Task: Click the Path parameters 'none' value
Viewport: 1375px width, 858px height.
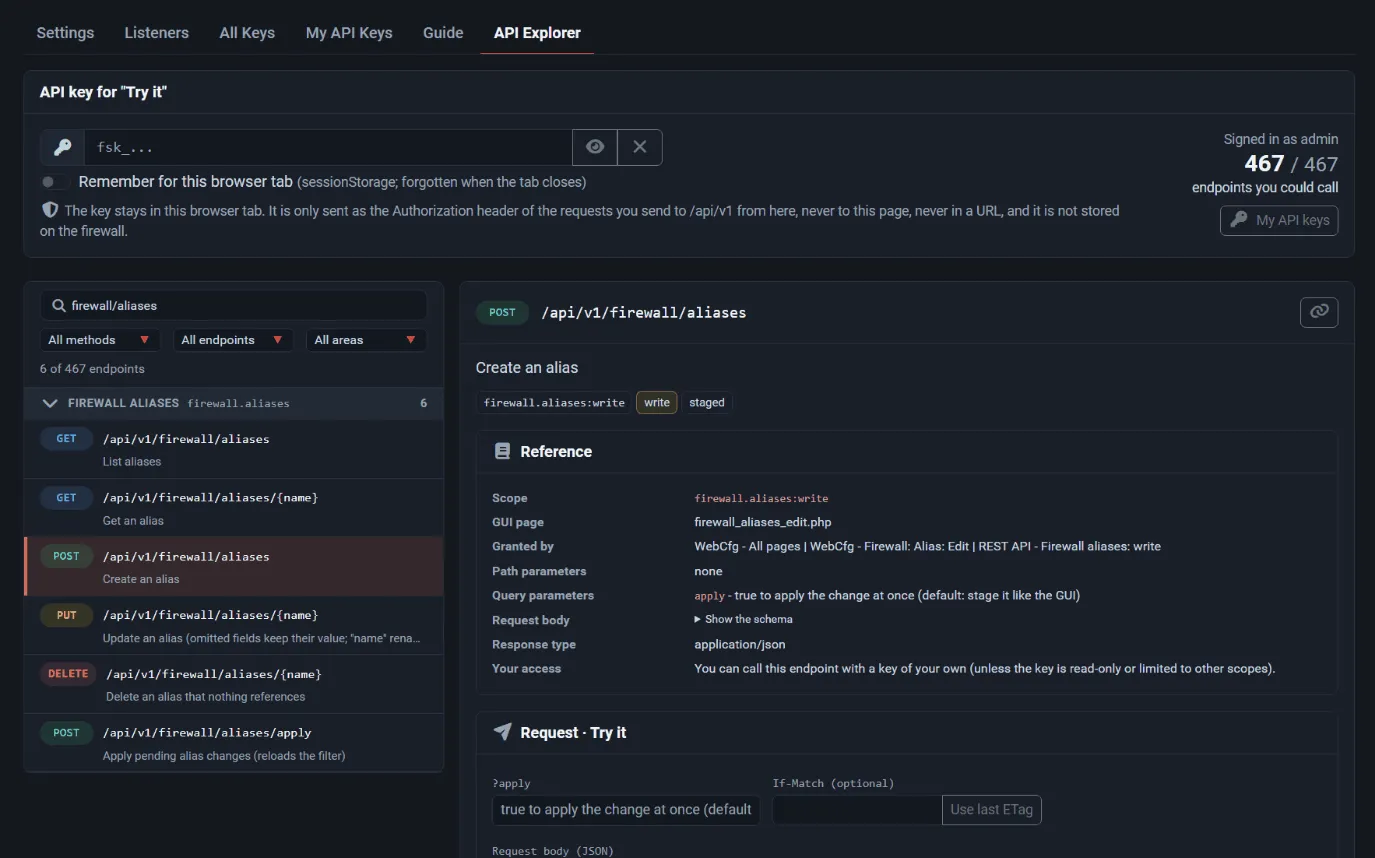Action: coord(708,571)
